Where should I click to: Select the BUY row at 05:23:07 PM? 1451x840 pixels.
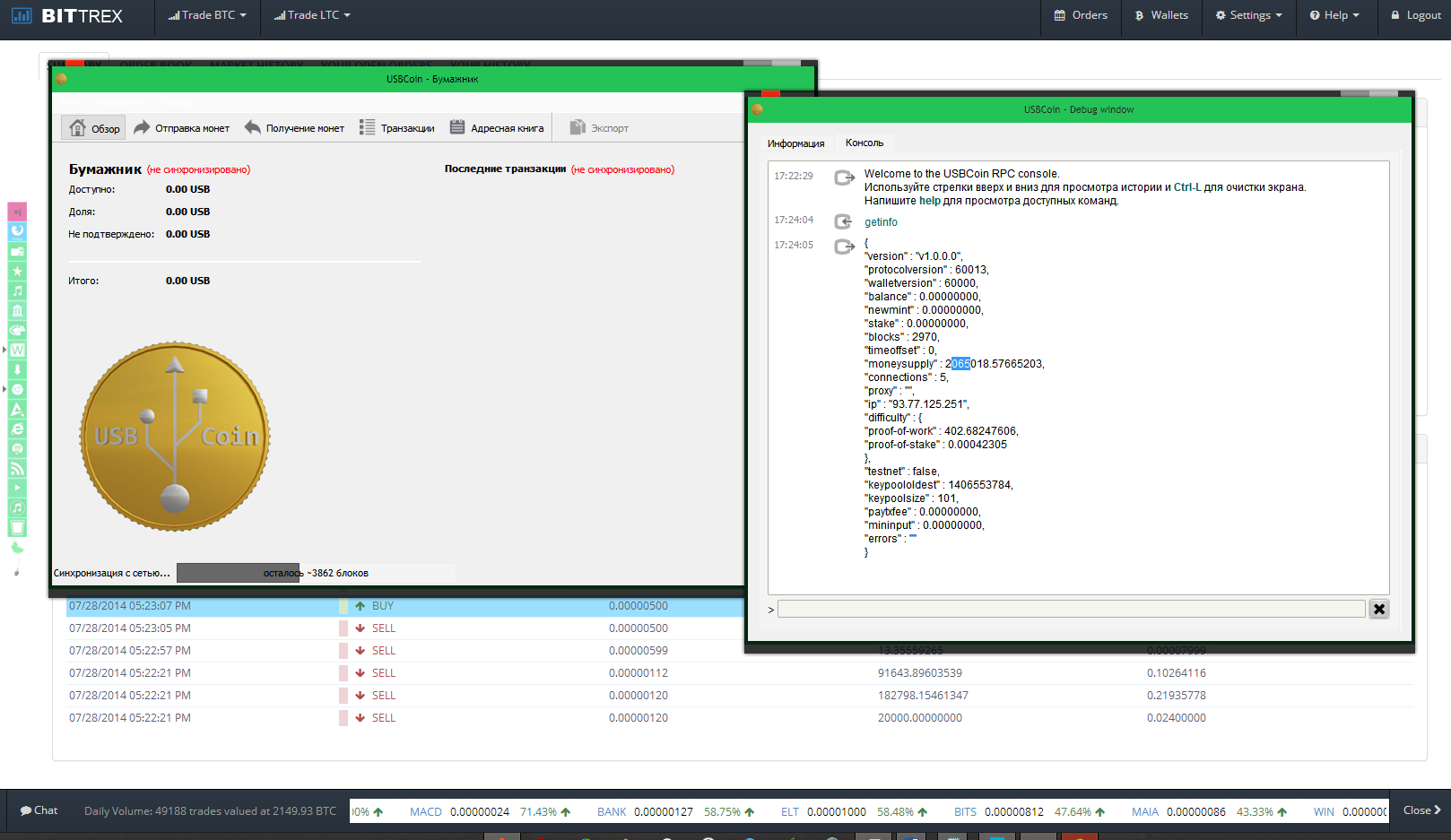(404, 606)
